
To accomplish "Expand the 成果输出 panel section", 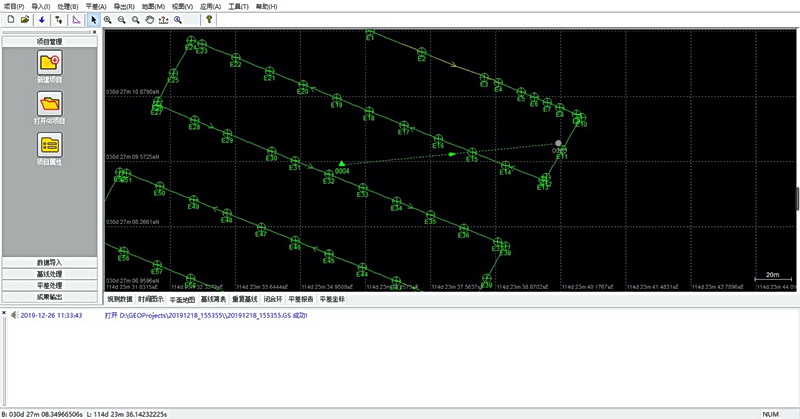I will (x=50, y=295).
